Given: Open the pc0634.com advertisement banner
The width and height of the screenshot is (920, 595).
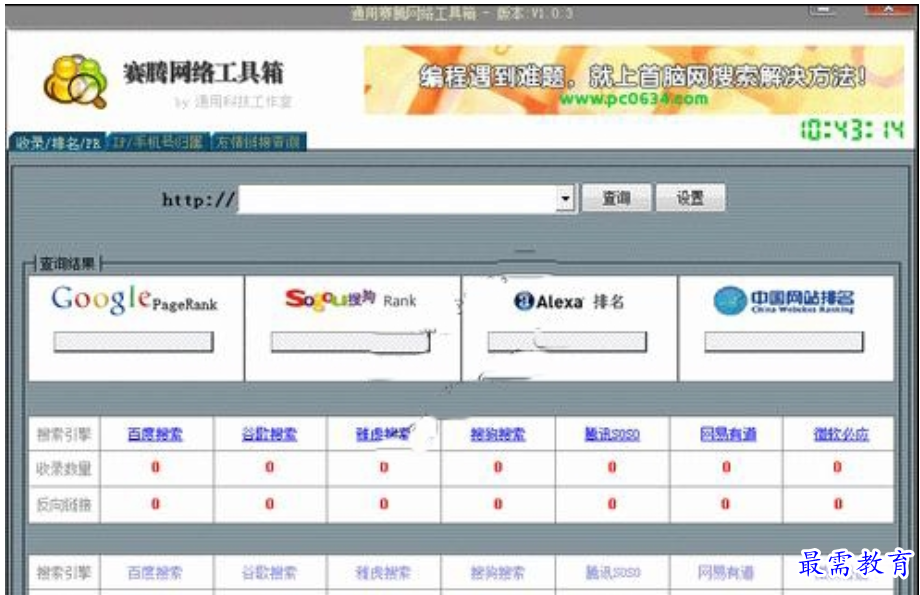Looking at the screenshot, I should (634, 80).
